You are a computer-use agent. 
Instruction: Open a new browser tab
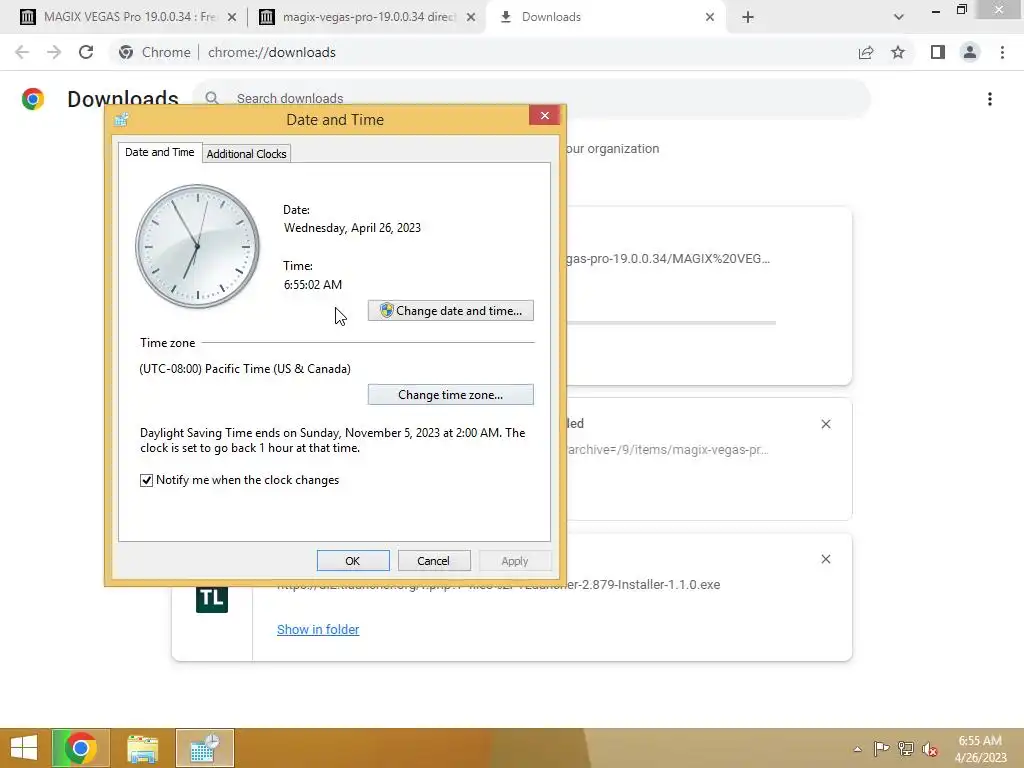tap(748, 17)
